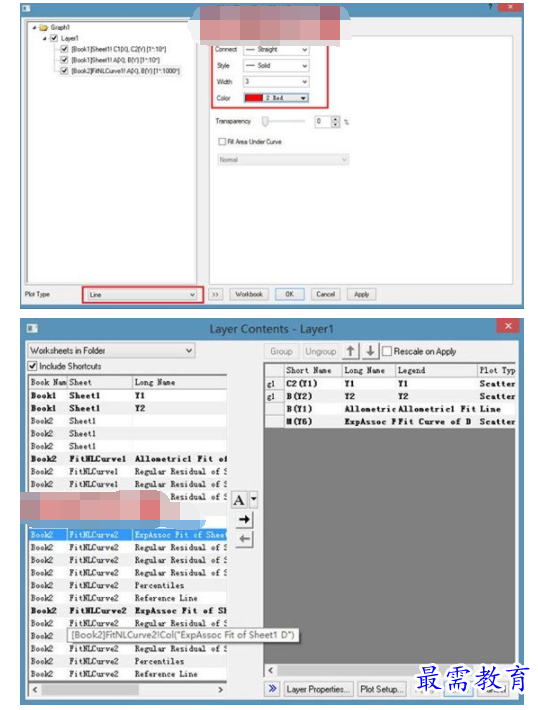Click the double-chevron expand icon beside Layer Properties
The width and height of the screenshot is (538, 710).
[x=272, y=689]
